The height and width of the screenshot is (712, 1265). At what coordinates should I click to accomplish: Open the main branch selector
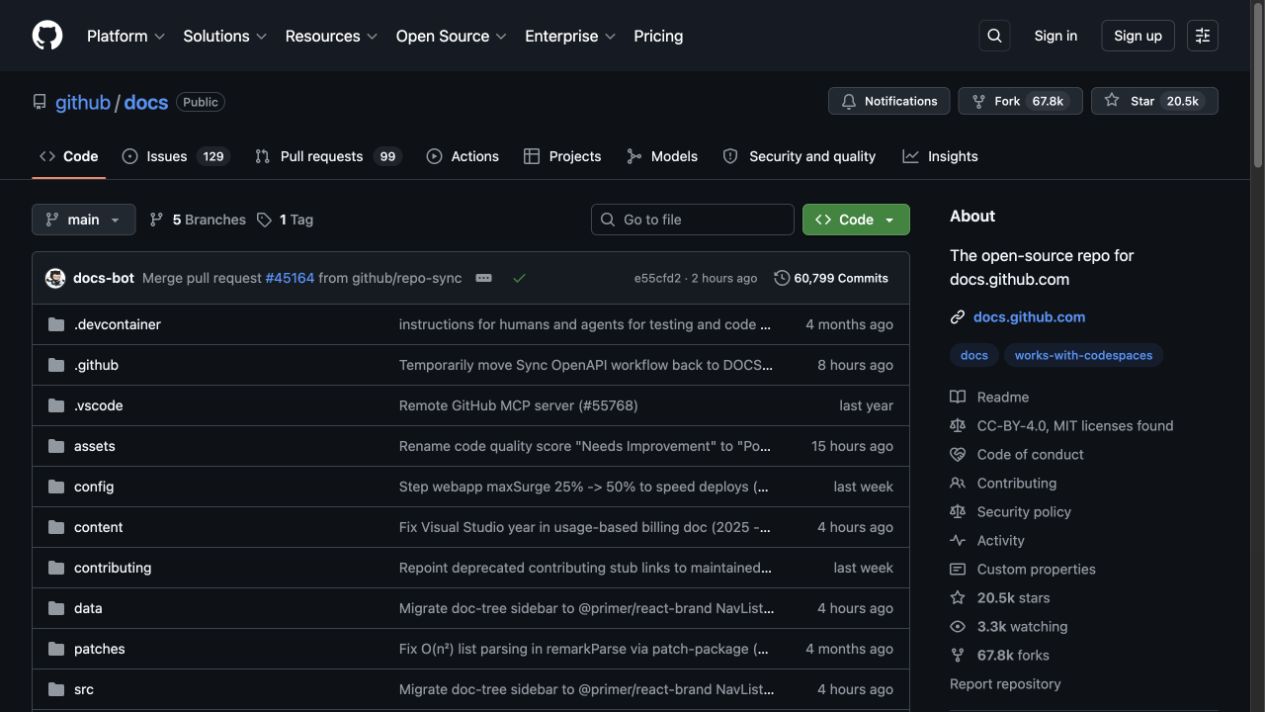(x=84, y=220)
